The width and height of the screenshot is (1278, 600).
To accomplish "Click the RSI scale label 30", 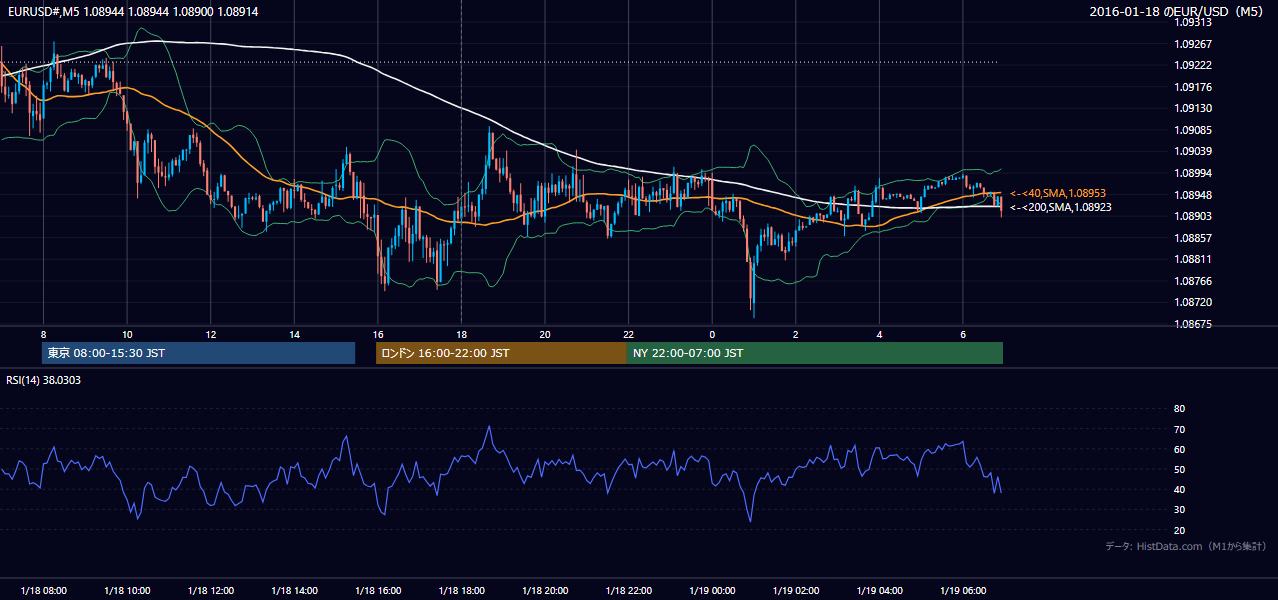I will [x=1179, y=510].
